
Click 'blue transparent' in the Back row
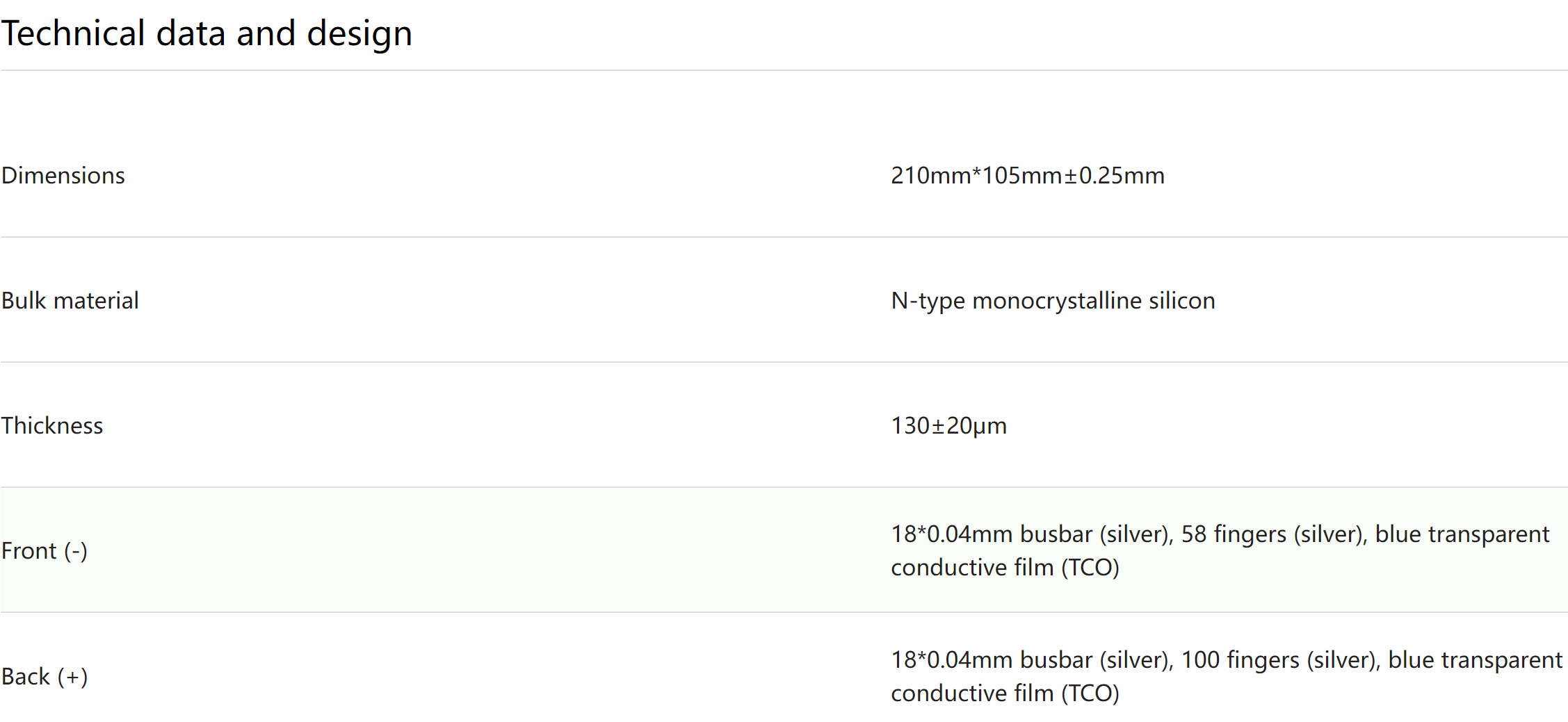(x=1476, y=659)
